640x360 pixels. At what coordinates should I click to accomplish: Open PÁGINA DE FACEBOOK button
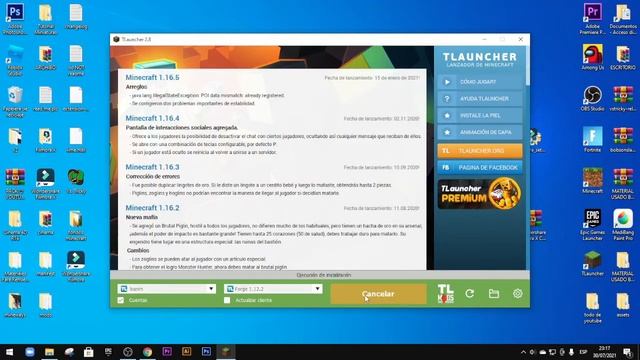click(x=480, y=167)
